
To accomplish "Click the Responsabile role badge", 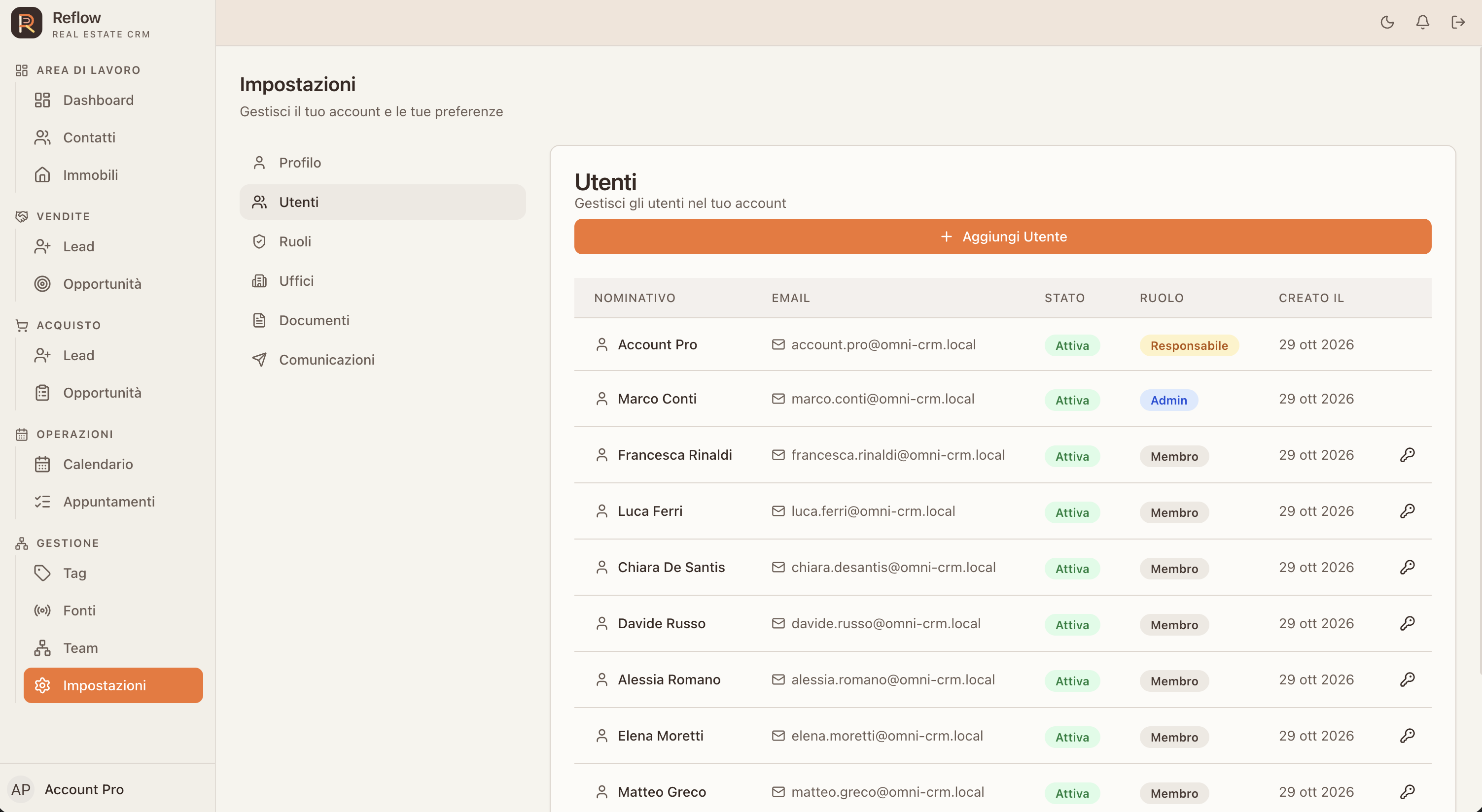I will click(1189, 345).
